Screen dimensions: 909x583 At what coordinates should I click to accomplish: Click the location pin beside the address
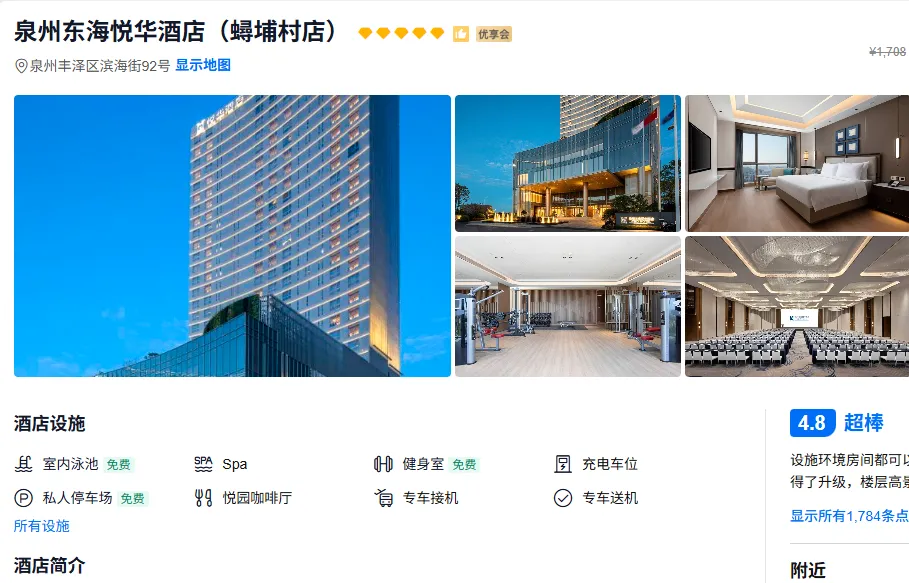pyautogui.click(x=21, y=66)
